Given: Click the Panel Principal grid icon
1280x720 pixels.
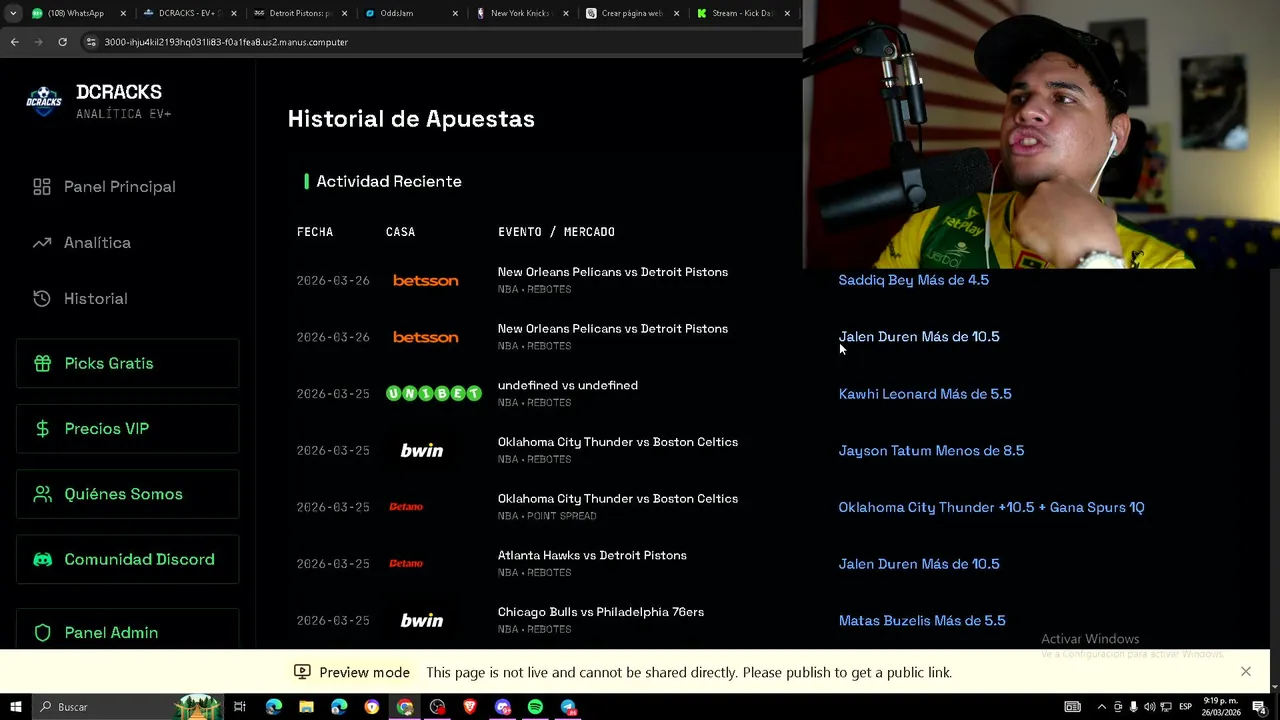Looking at the screenshot, I should coord(42,187).
